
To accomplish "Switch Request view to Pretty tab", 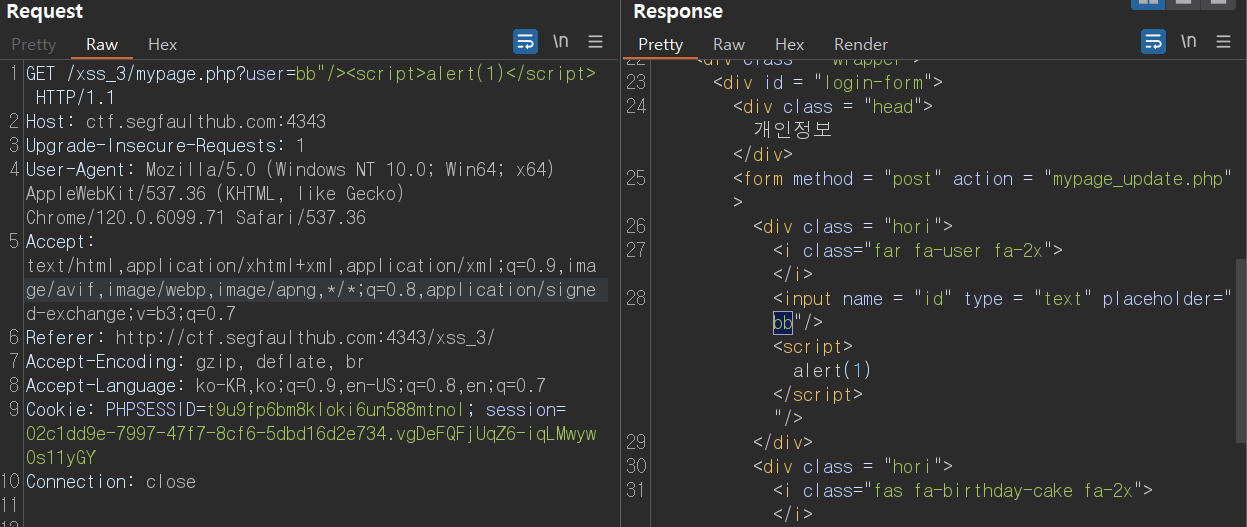I will pos(34,44).
